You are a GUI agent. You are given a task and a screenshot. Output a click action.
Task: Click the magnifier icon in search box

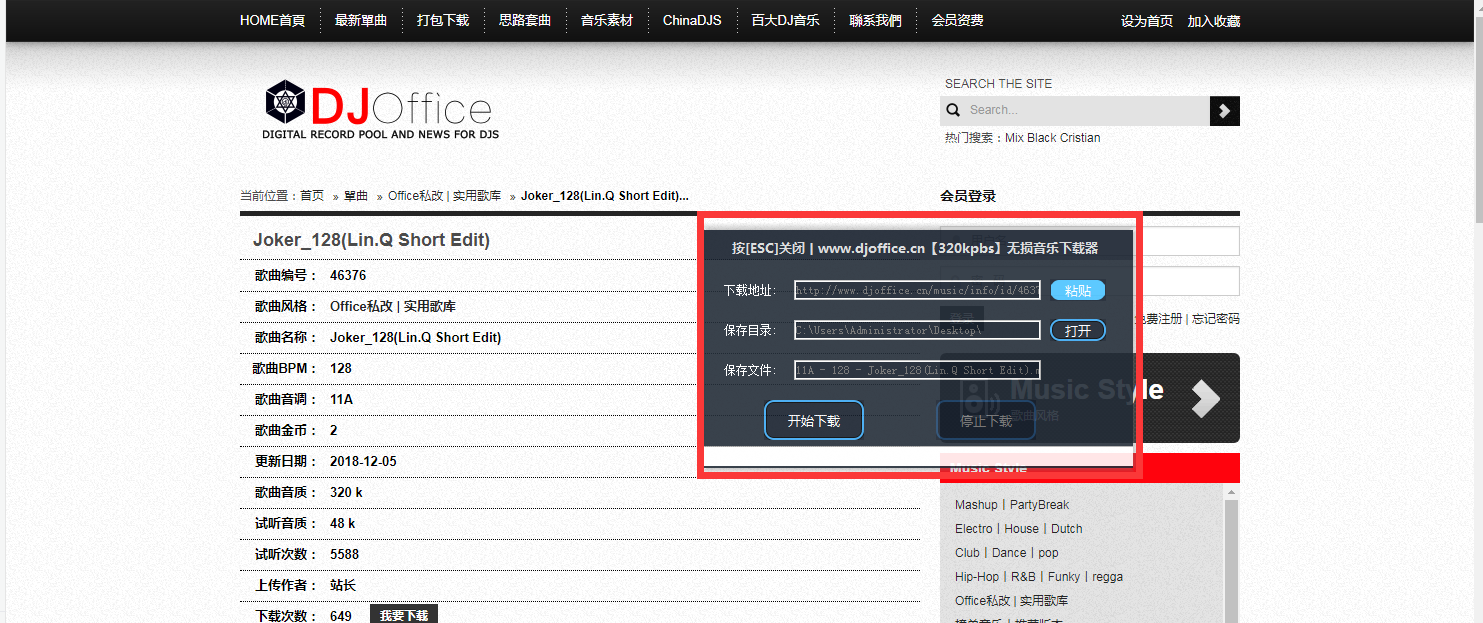953,110
